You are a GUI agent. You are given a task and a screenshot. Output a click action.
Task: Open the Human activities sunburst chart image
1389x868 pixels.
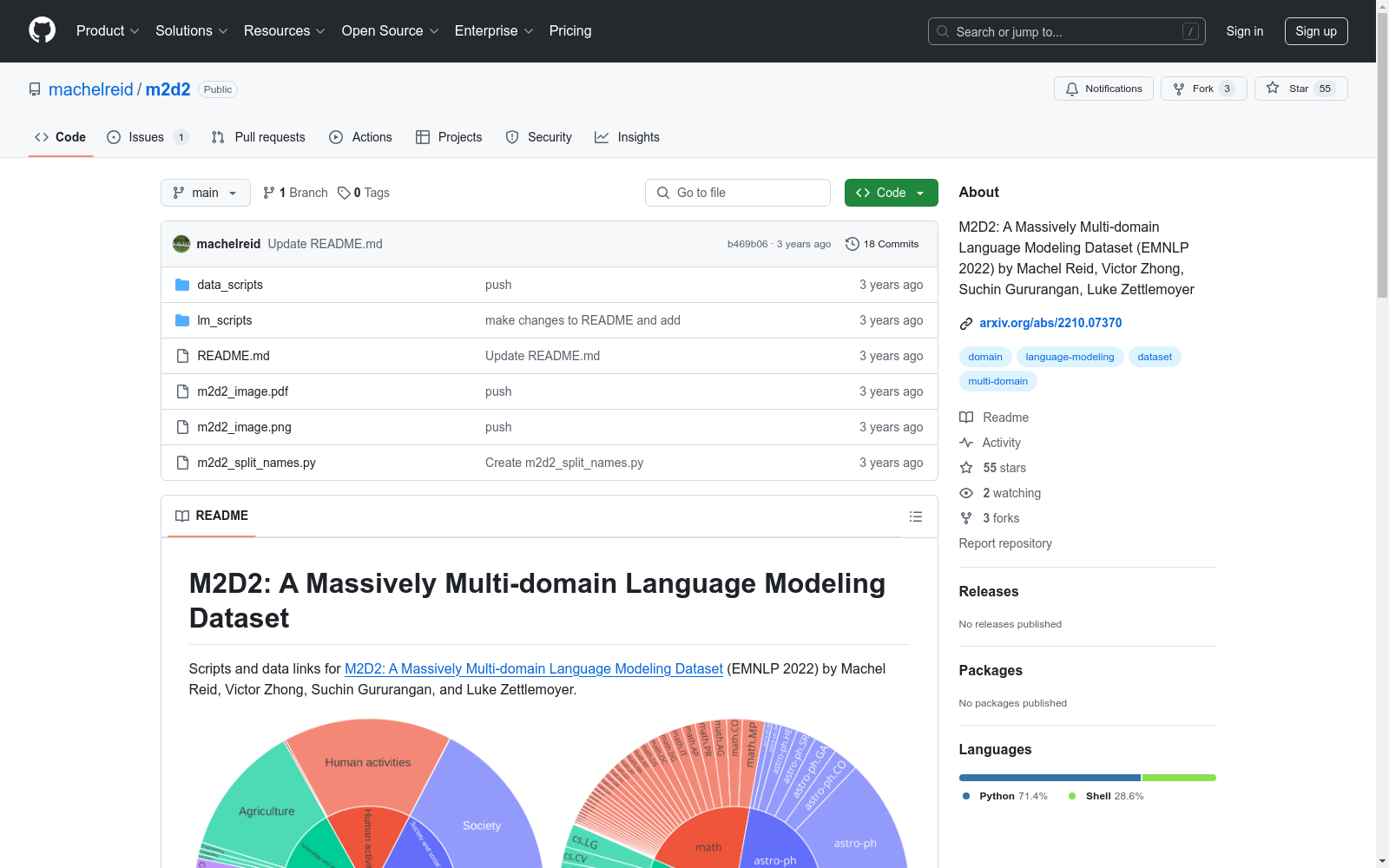pos(368,792)
